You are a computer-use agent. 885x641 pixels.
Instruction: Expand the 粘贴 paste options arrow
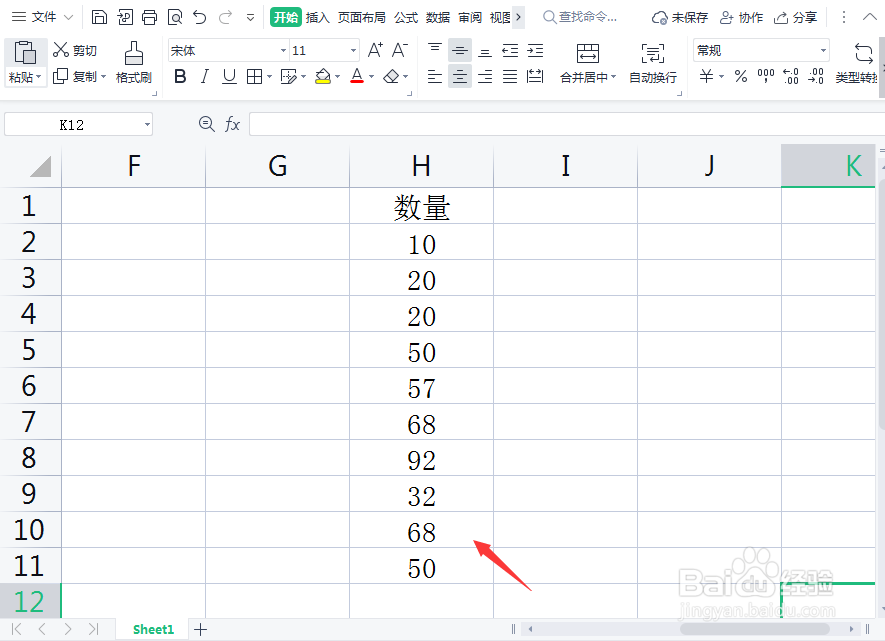38,77
